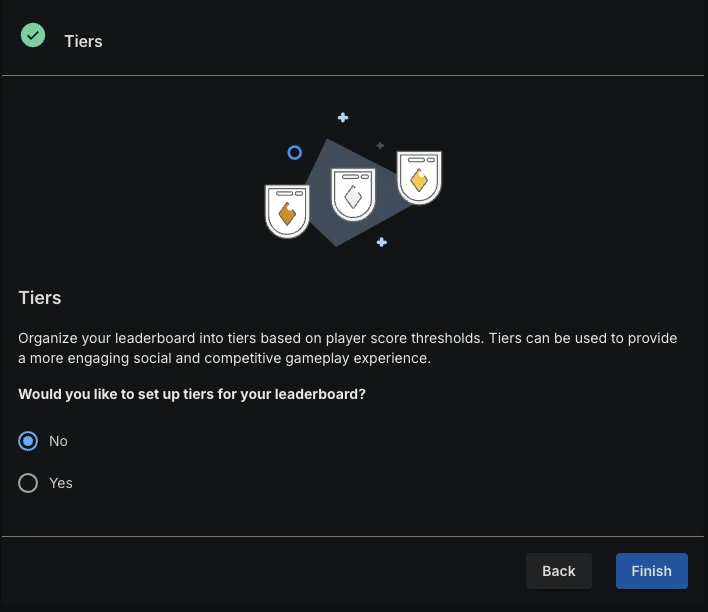Click the gold tier shield badge

point(419,178)
